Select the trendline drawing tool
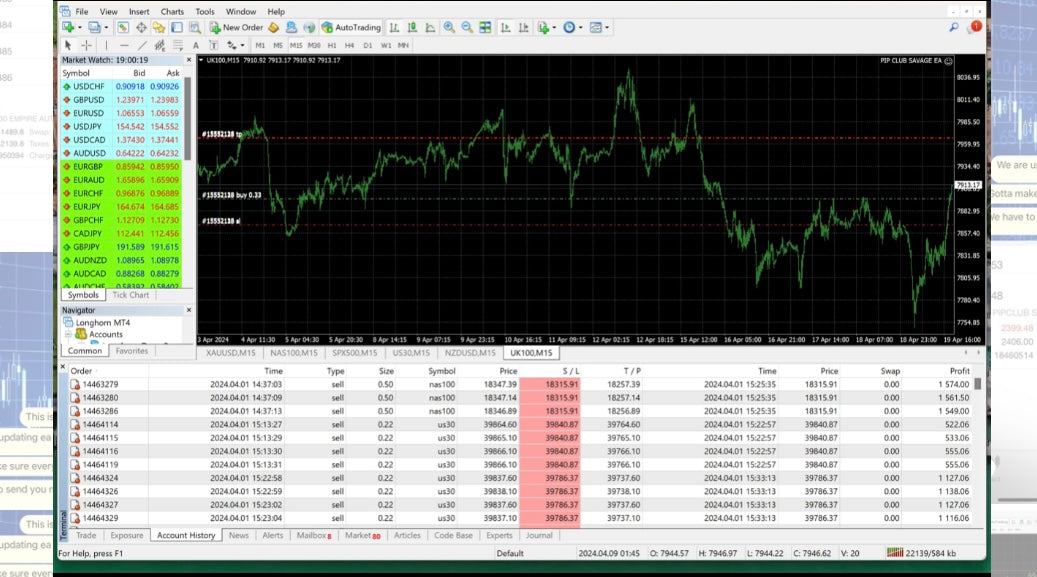The image size is (1037, 577). (142, 45)
